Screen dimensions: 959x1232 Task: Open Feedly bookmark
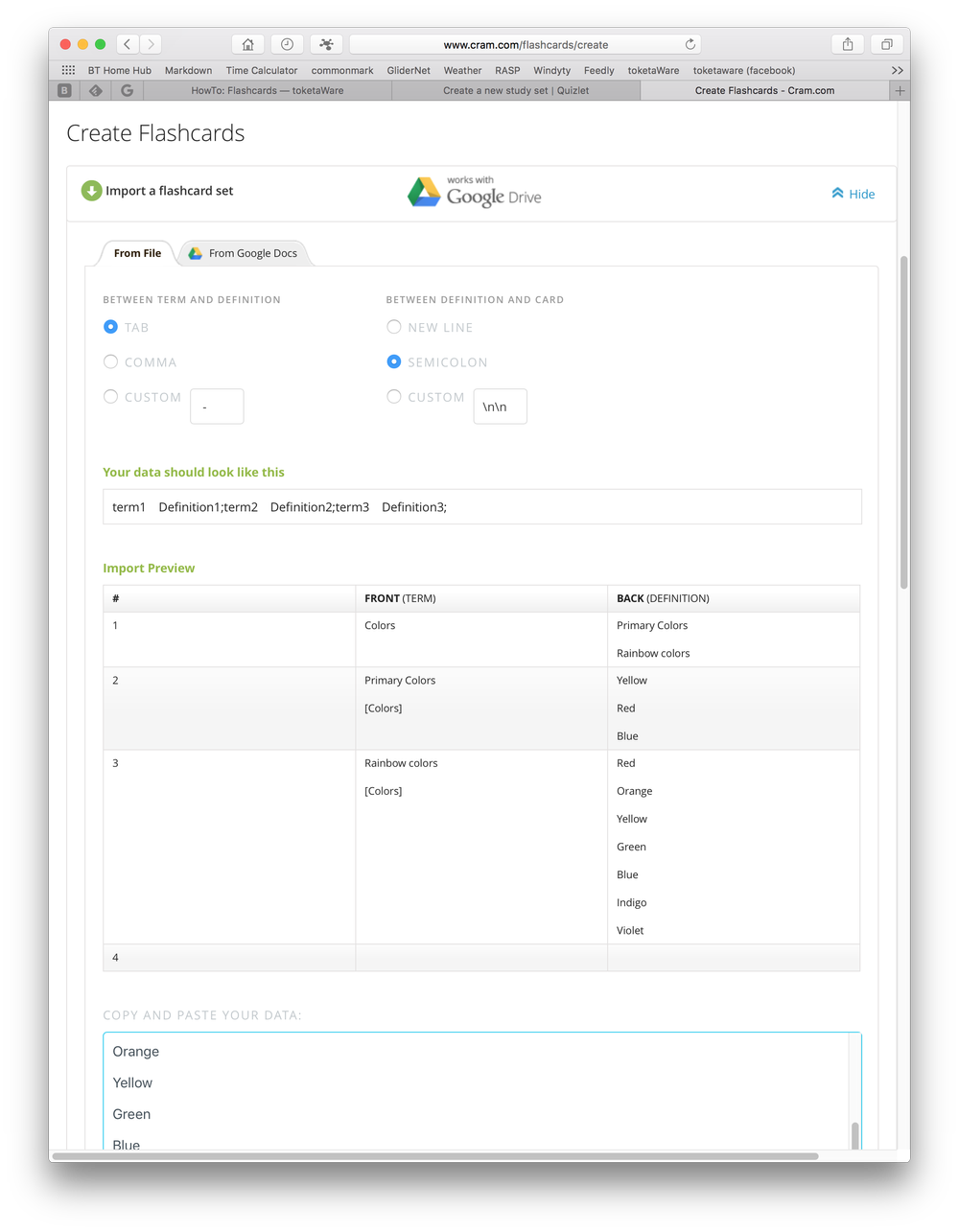(x=598, y=70)
